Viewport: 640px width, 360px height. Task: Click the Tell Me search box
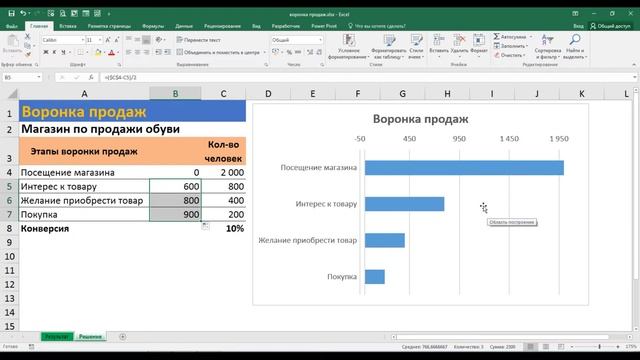(376, 26)
